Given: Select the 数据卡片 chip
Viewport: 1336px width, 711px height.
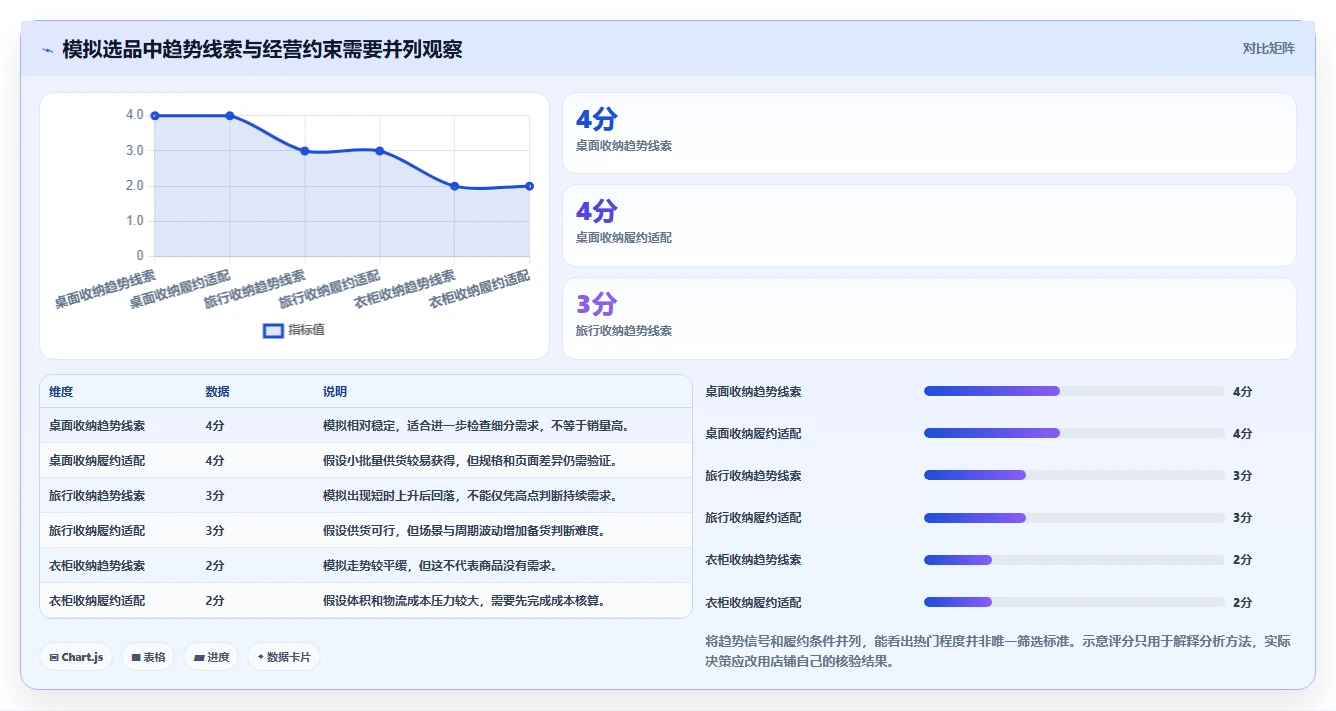Looking at the screenshot, I should (x=284, y=657).
